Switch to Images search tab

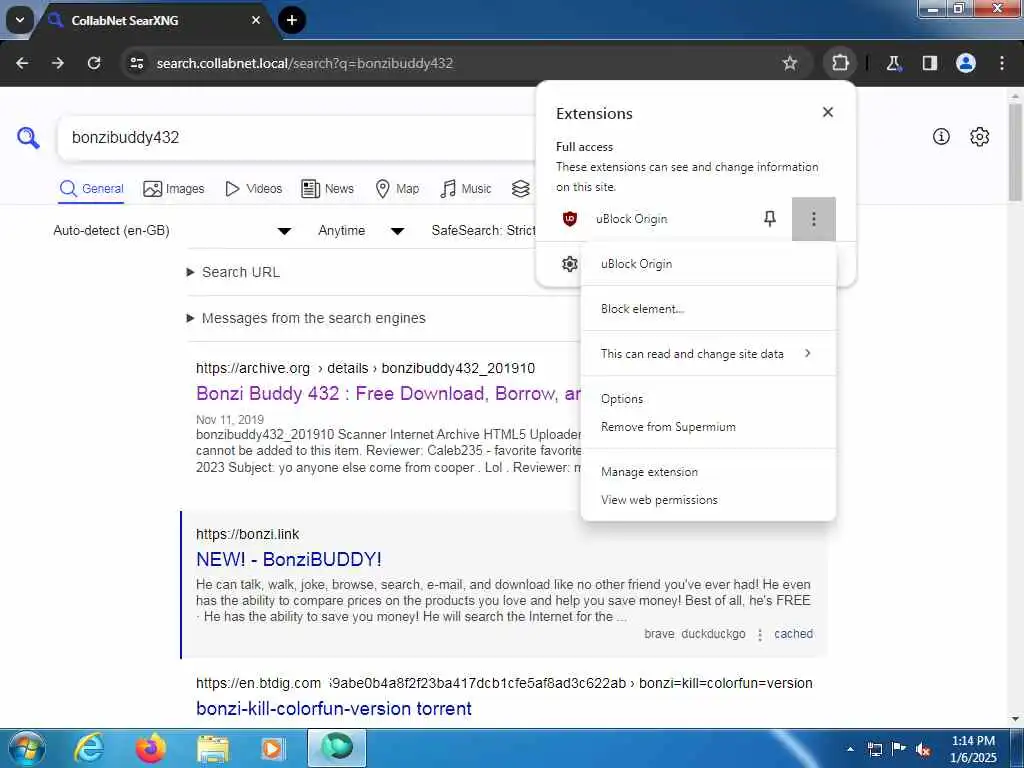(x=174, y=189)
